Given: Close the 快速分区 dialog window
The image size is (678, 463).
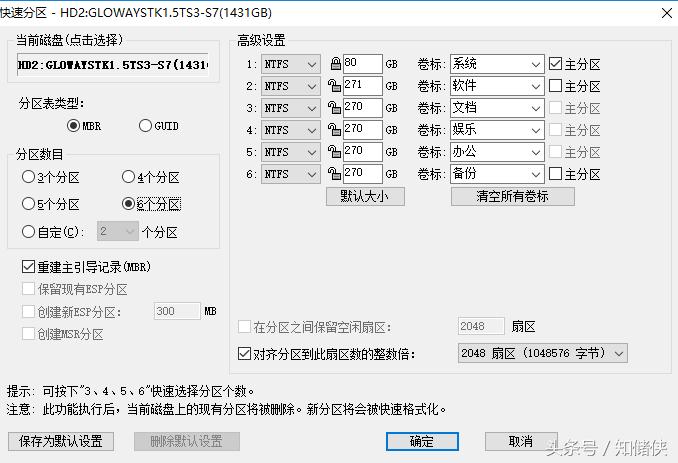Looking at the screenshot, I should [666, 13].
